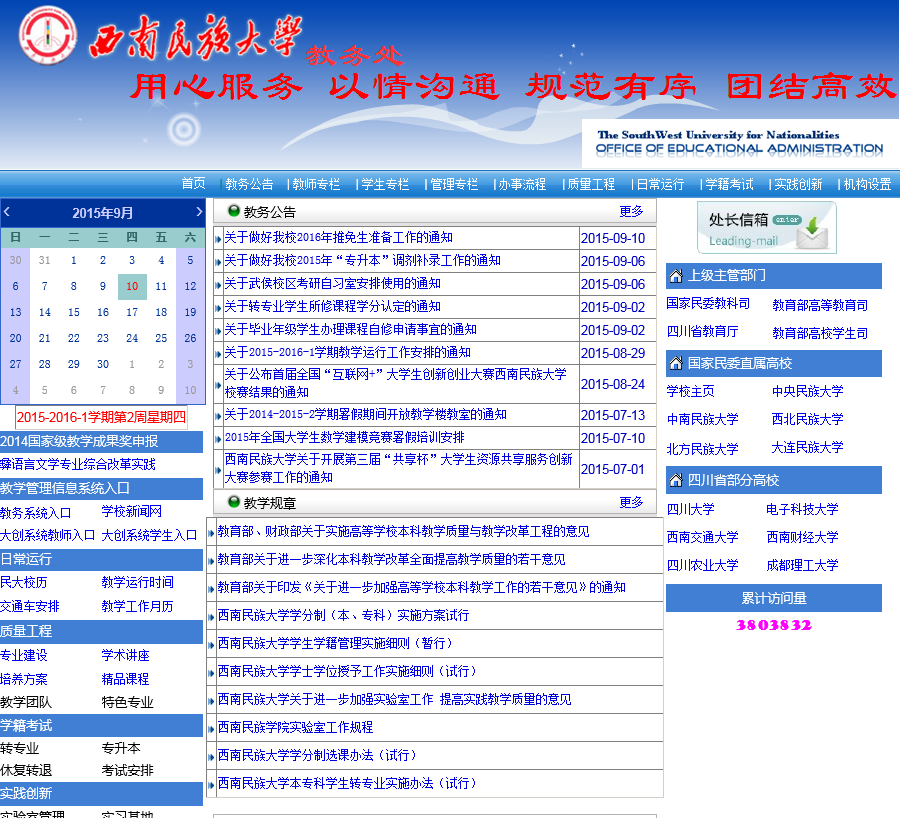Image resolution: width=900 pixels, height=818 pixels.
Task: Open 教育部高等教育司 link
Action: click(x=820, y=305)
